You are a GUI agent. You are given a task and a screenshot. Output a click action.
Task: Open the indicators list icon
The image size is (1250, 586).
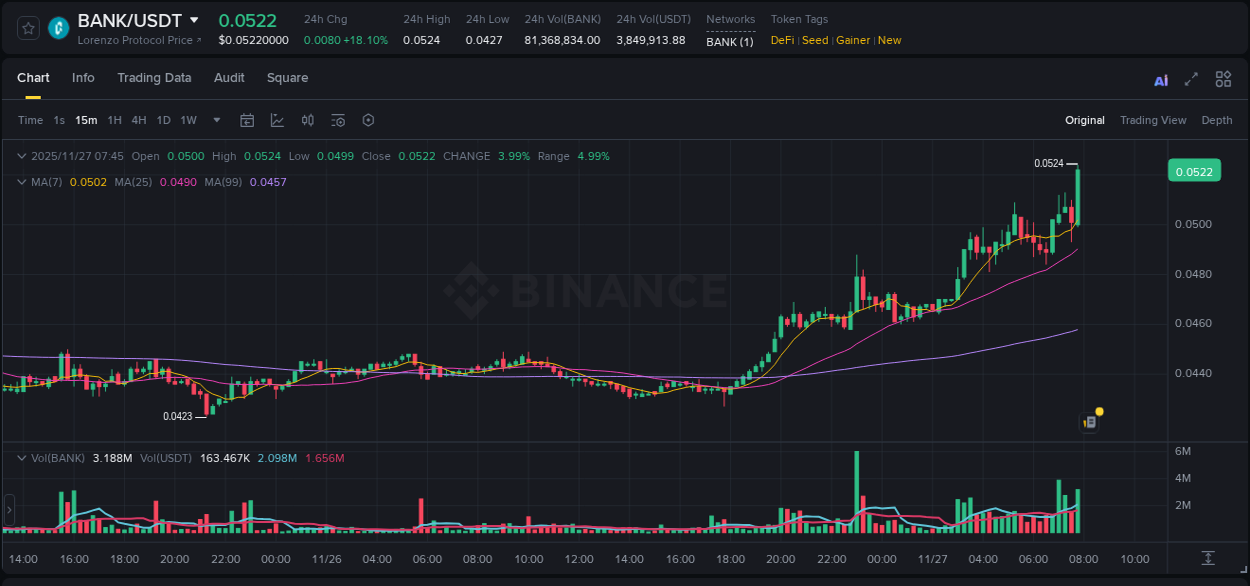pyautogui.click(x=337, y=120)
